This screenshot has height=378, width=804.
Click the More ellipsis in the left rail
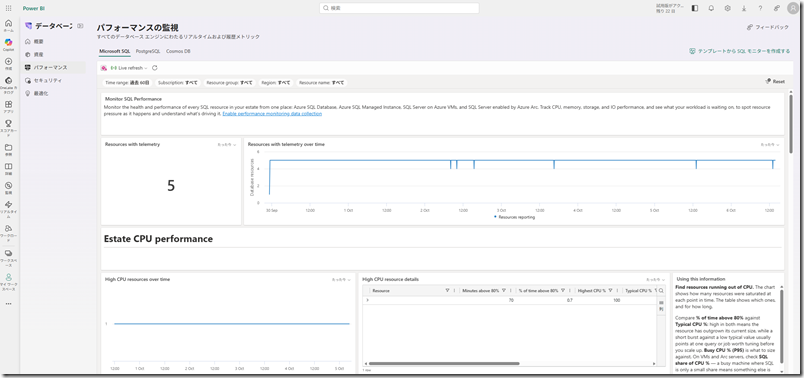click(x=8, y=304)
